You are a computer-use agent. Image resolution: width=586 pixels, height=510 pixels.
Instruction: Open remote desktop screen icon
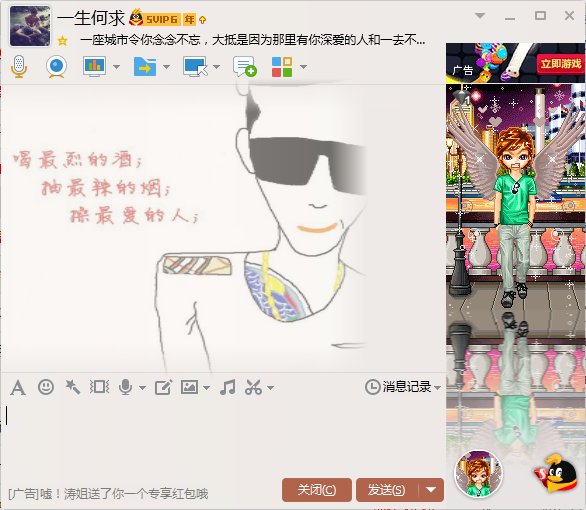click(x=195, y=67)
